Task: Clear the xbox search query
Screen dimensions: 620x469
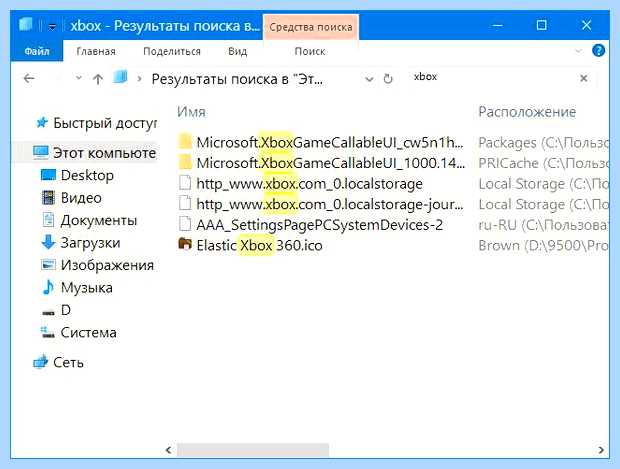Action: pos(583,78)
